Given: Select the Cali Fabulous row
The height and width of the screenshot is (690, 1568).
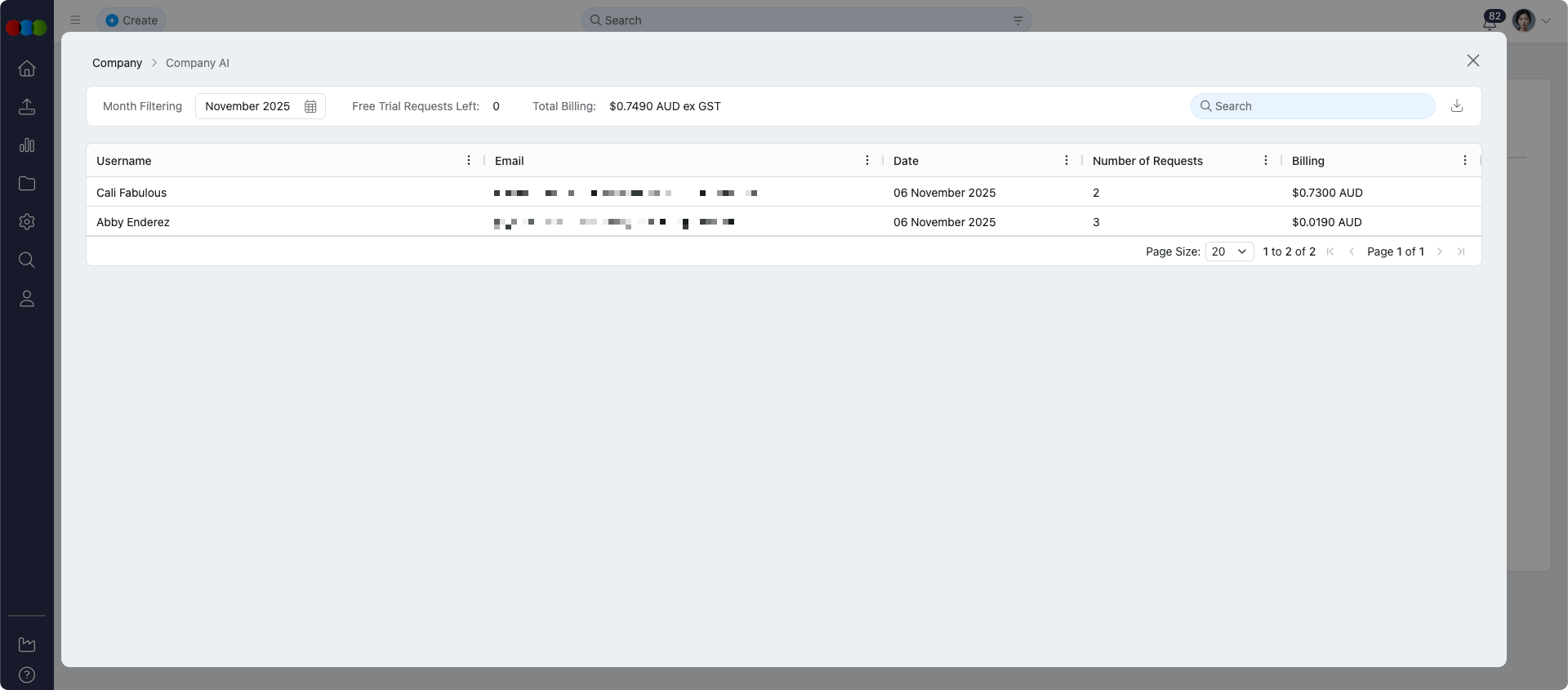Looking at the screenshot, I should point(131,193).
